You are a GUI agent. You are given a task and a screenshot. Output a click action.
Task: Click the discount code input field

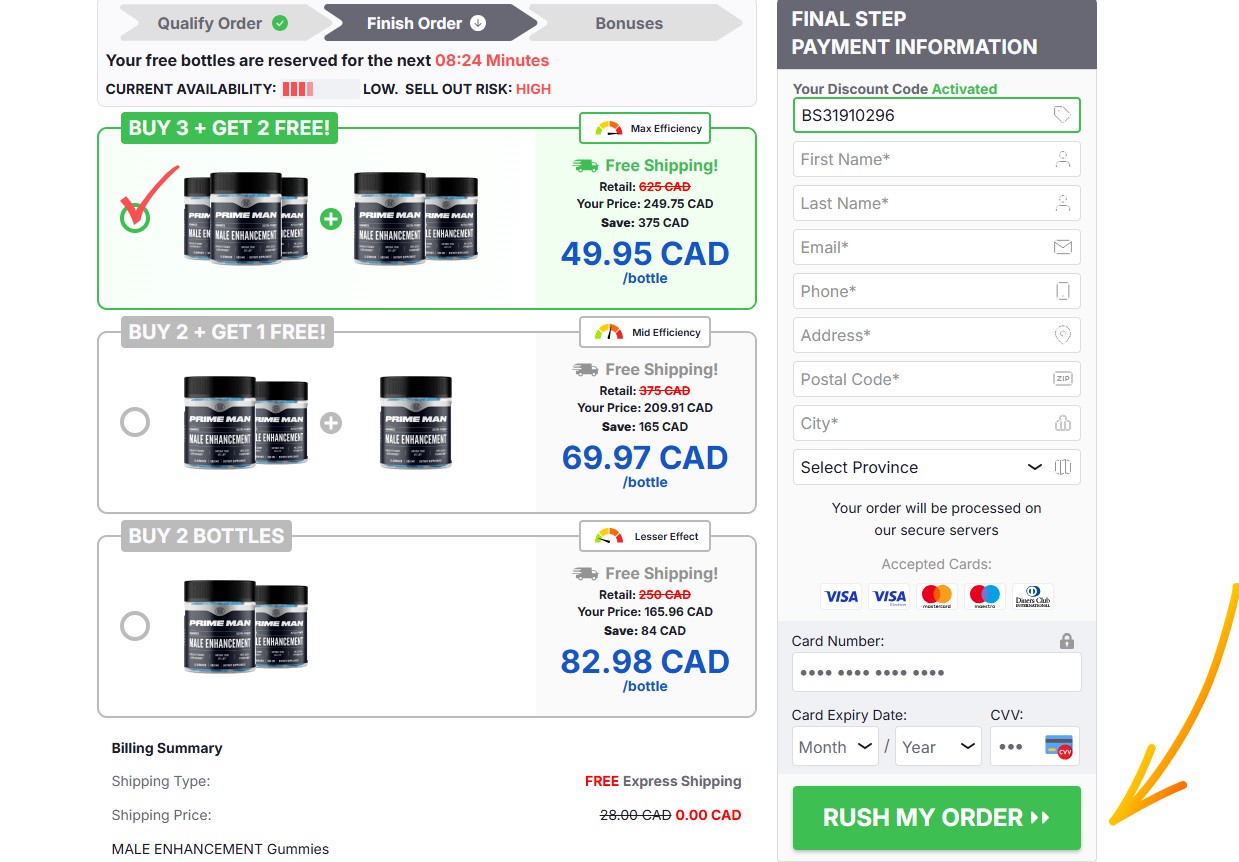(x=936, y=115)
